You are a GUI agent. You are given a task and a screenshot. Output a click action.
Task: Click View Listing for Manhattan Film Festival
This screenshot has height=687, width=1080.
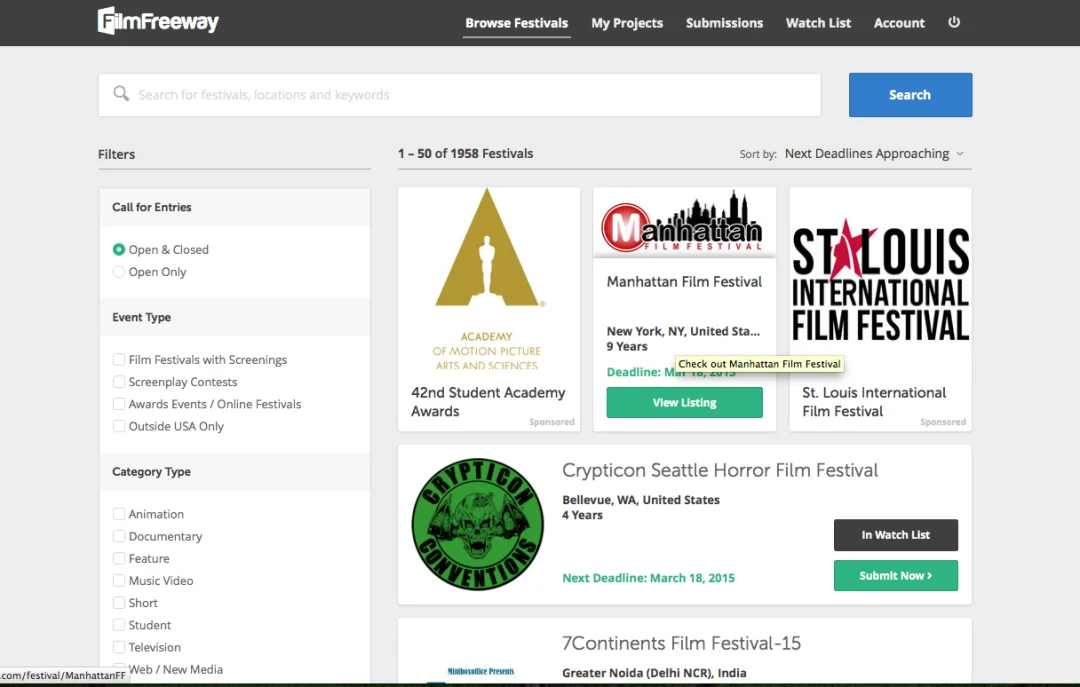tap(684, 402)
